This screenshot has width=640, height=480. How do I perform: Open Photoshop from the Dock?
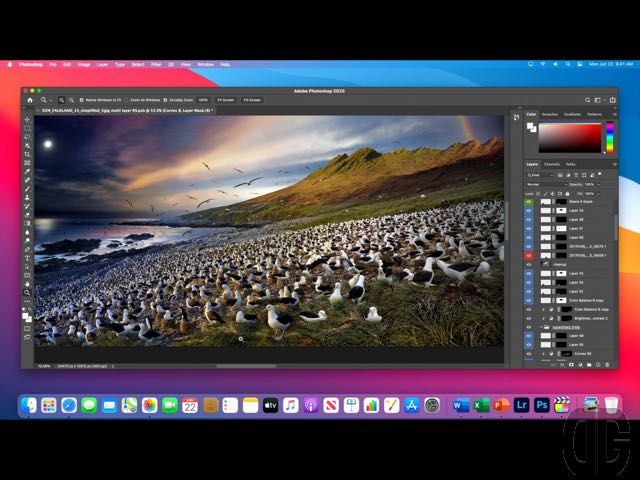pyautogui.click(x=542, y=405)
